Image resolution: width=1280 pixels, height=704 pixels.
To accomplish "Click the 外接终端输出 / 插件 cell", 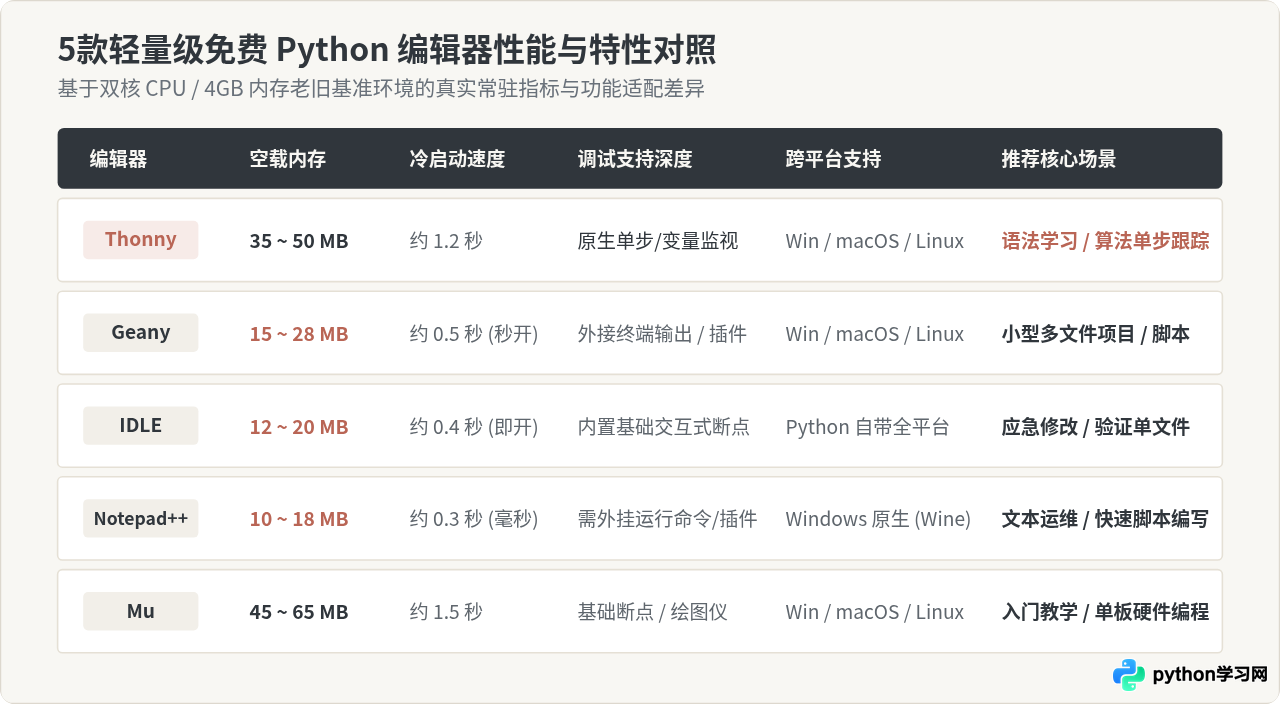I will click(x=662, y=334).
